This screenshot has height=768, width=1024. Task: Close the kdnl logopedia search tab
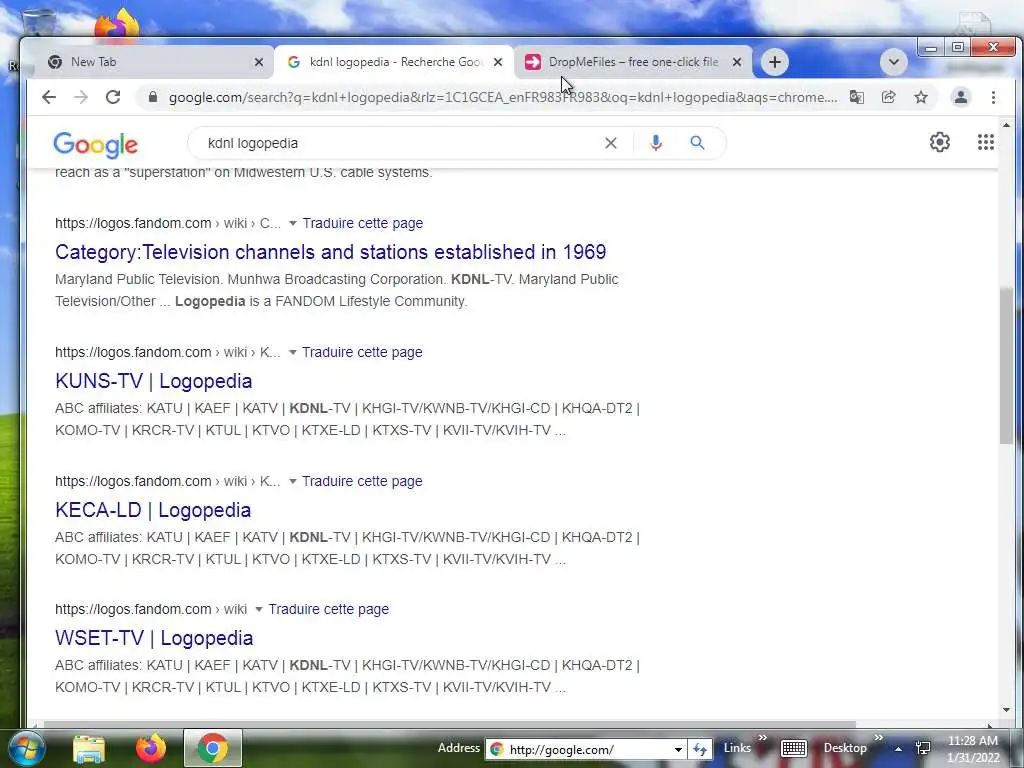coord(498,62)
